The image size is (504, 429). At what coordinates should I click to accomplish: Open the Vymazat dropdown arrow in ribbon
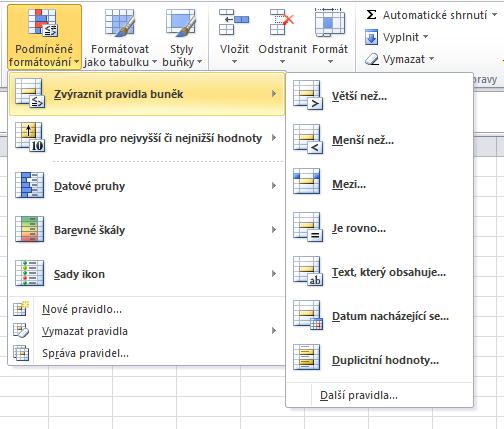pos(432,59)
